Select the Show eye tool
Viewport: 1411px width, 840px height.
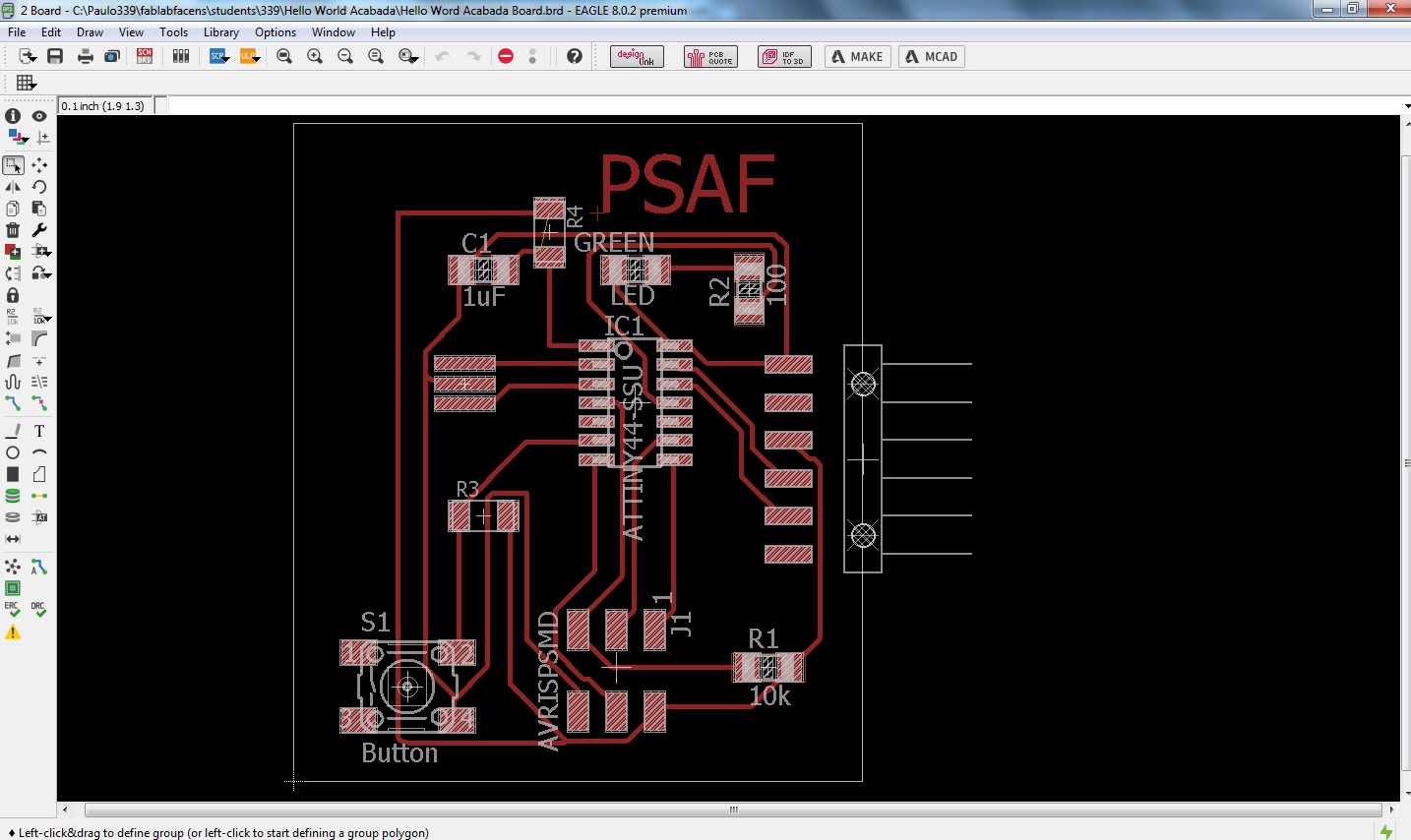point(39,116)
